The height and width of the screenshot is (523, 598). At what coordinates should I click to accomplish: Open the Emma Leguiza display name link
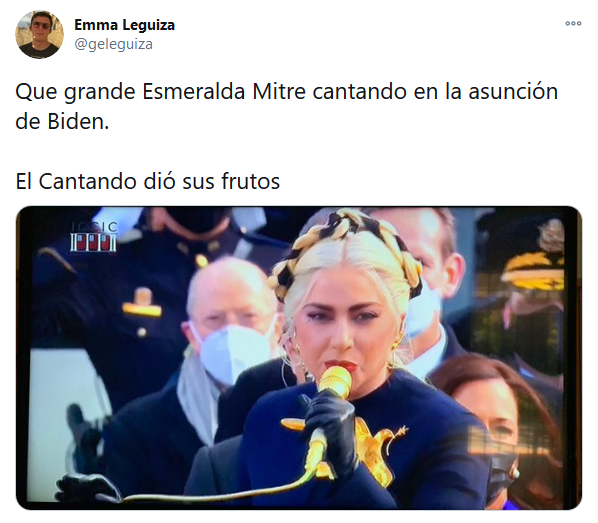(x=124, y=25)
